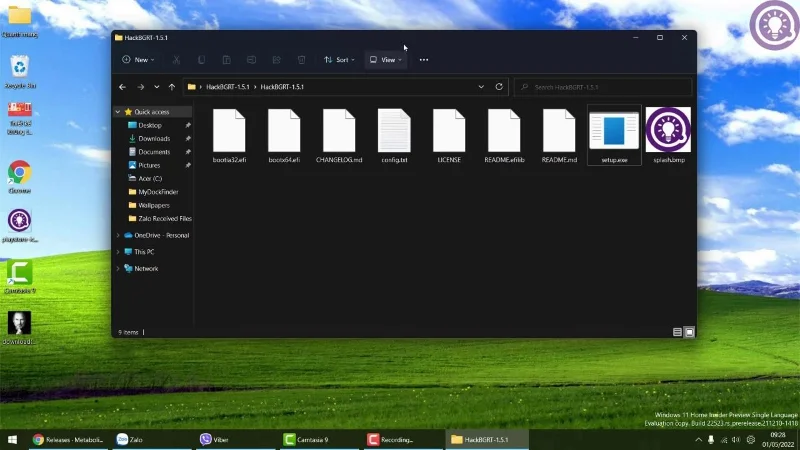Image resolution: width=800 pixels, height=450 pixels.
Task: Click the Share icon in toolbar
Action: pos(277,60)
